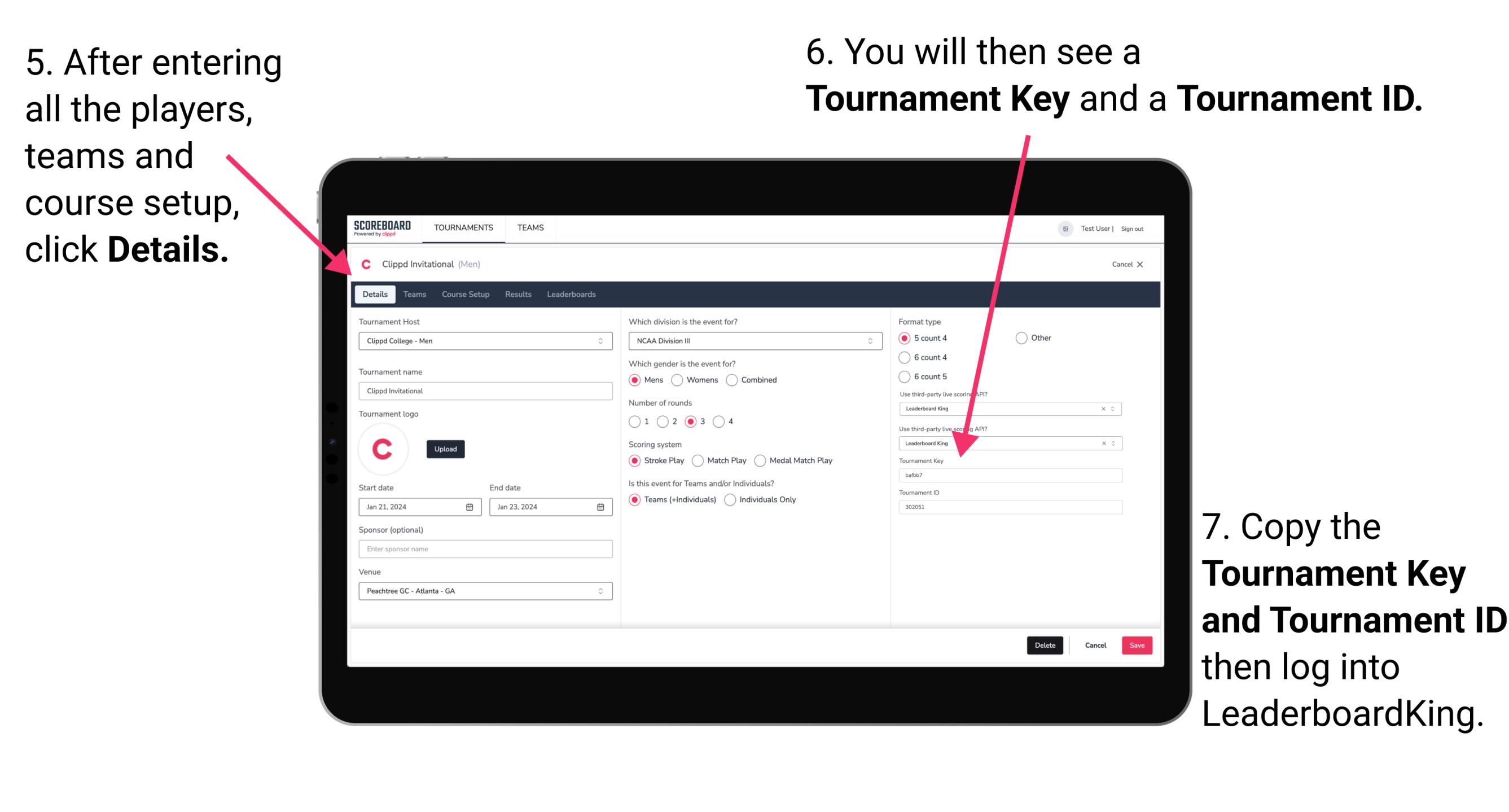The width and height of the screenshot is (1509, 812).
Task: Expand the Venue dropdown
Action: [601, 592]
